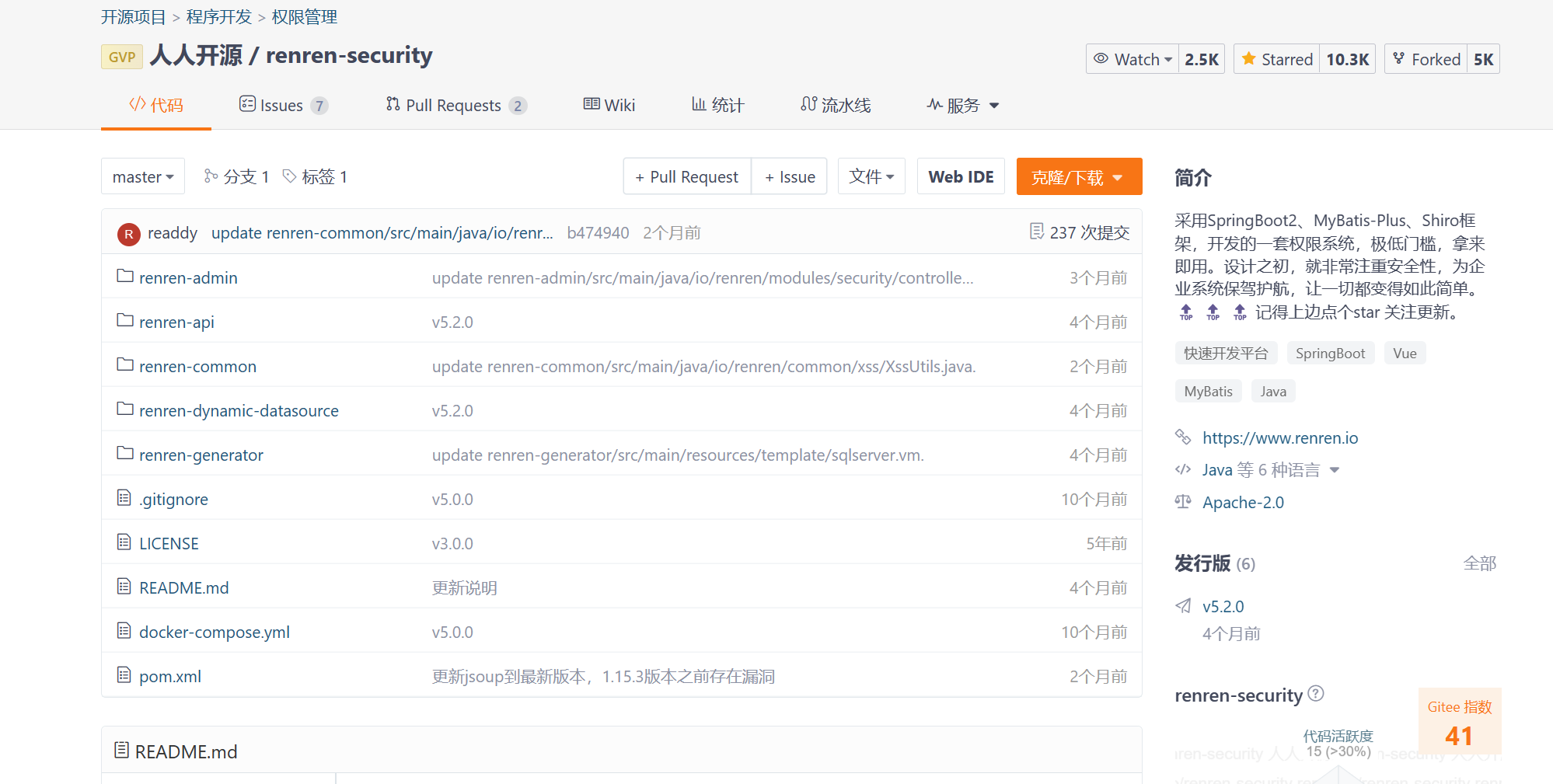Click the + Issue button

click(x=790, y=176)
